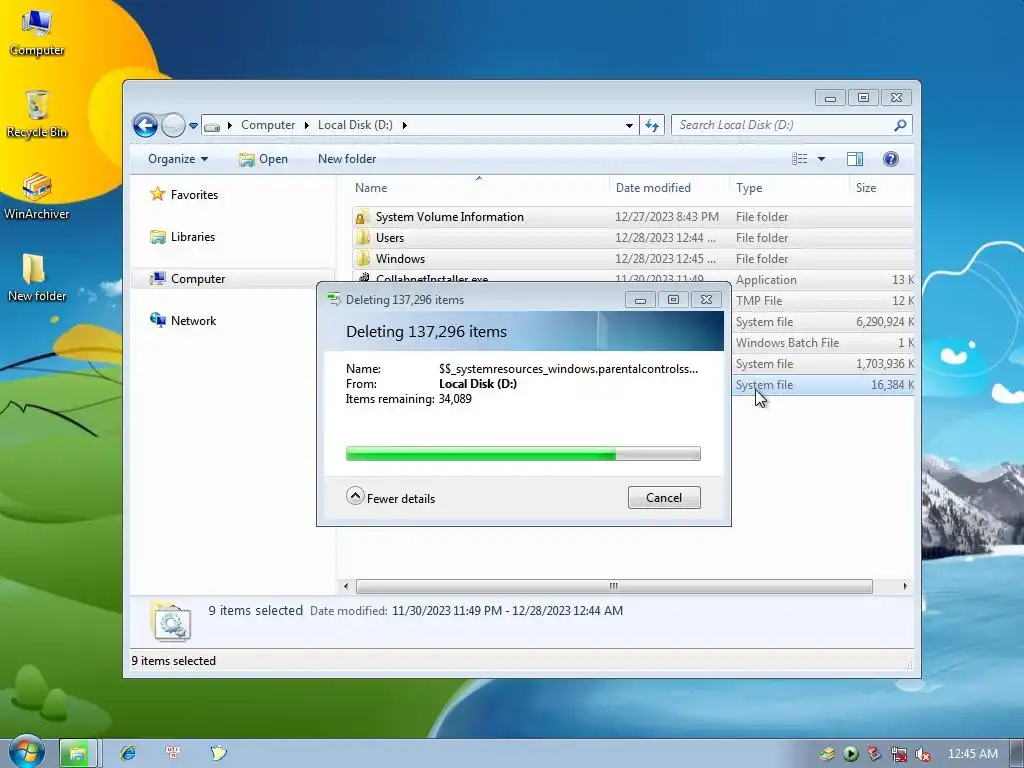The width and height of the screenshot is (1024, 768).
Task: Click the horizontal scrollbar left arrow
Action: coord(346,586)
